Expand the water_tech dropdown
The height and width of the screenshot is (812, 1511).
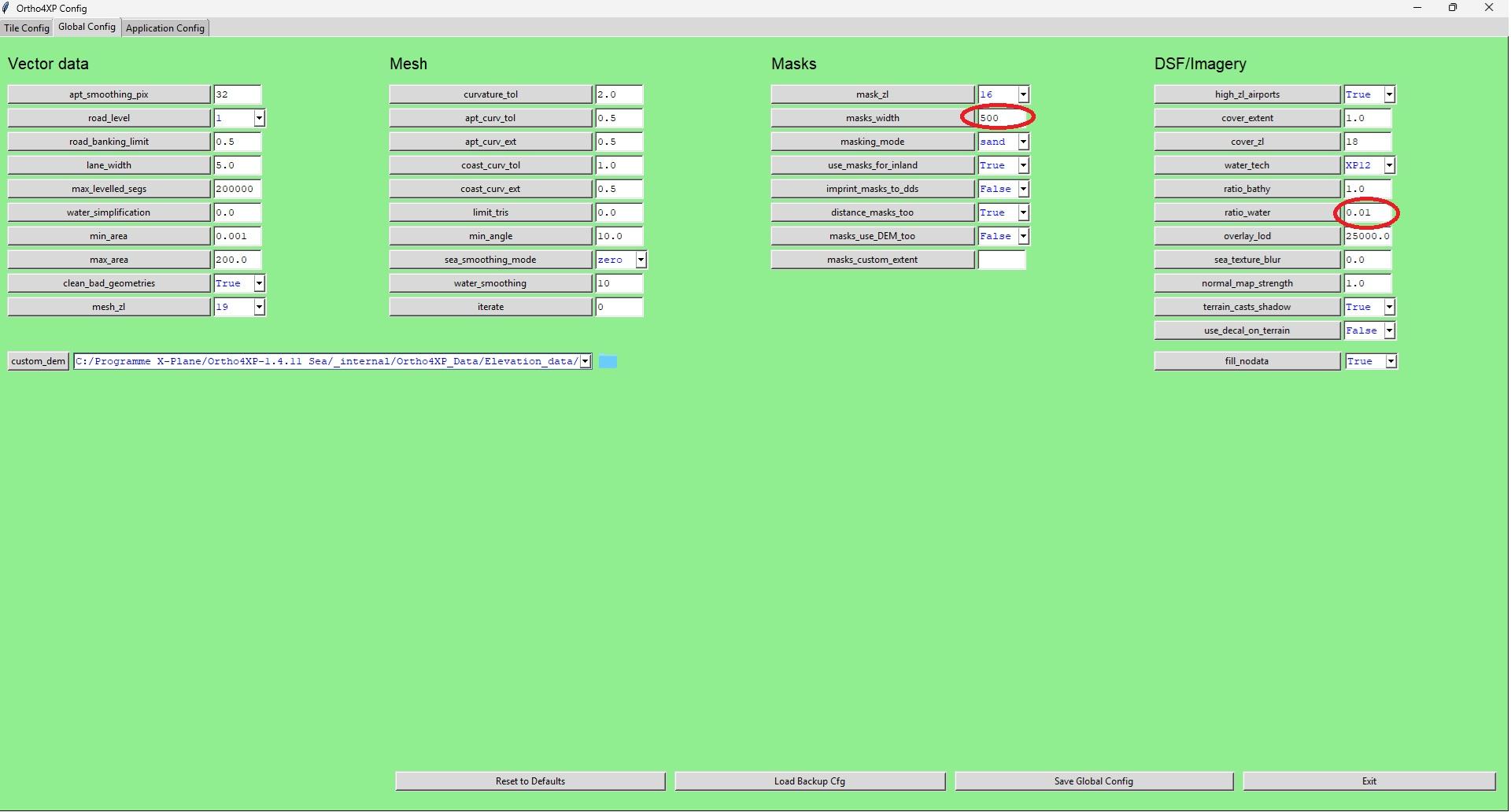click(1389, 165)
